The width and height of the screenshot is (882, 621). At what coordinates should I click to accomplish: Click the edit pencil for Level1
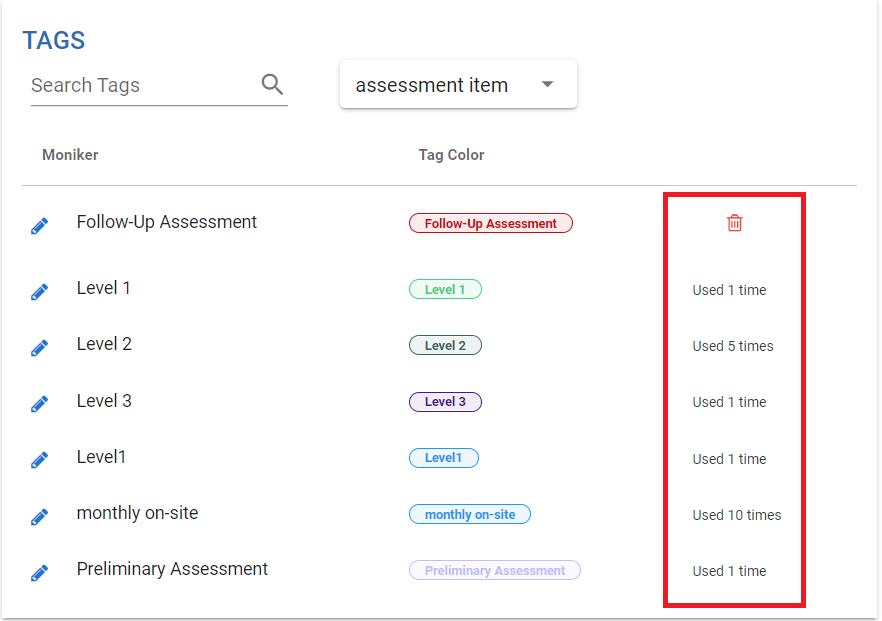point(39,461)
